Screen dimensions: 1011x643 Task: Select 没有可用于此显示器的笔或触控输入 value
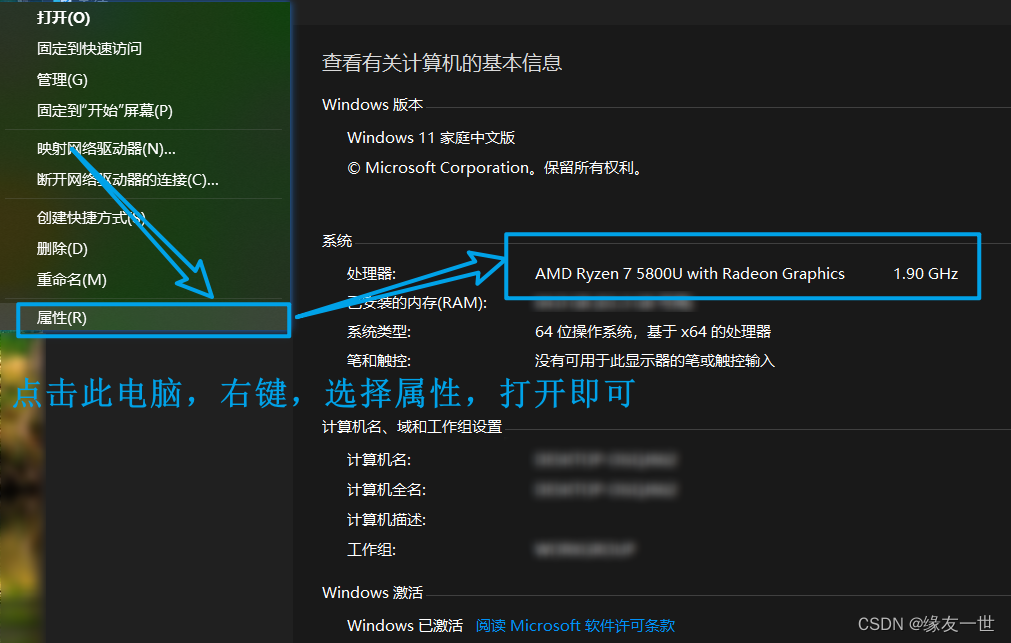pyautogui.click(x=654, y=361)
